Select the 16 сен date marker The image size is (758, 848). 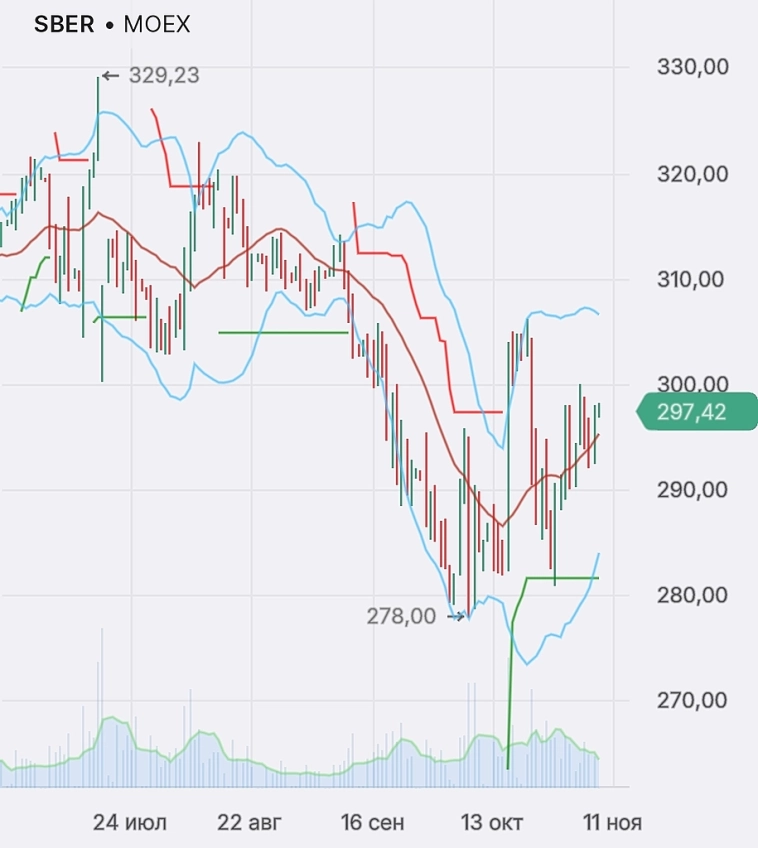[372, 823]
